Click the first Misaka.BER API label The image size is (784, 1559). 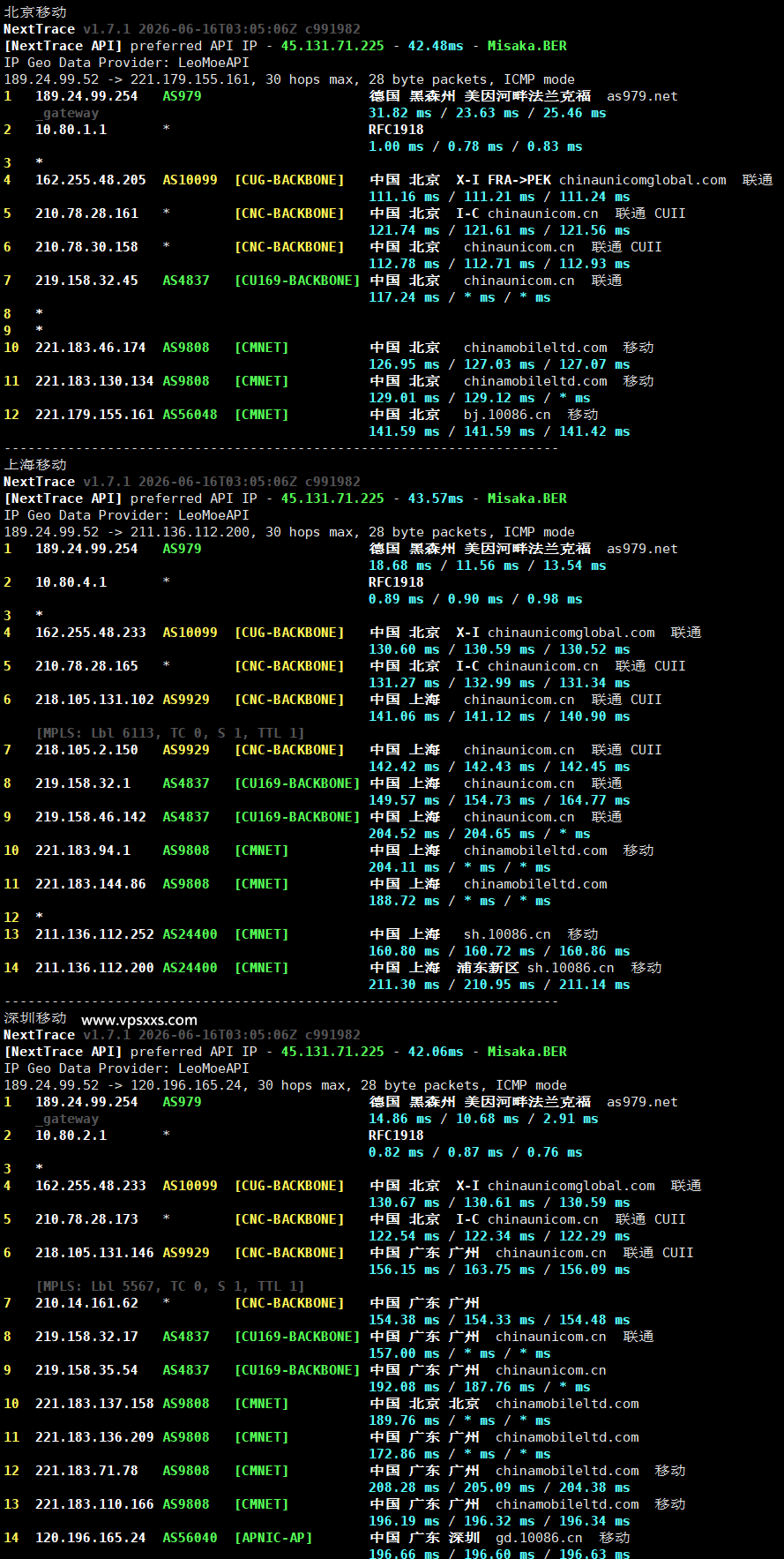[x=527, y=46]
